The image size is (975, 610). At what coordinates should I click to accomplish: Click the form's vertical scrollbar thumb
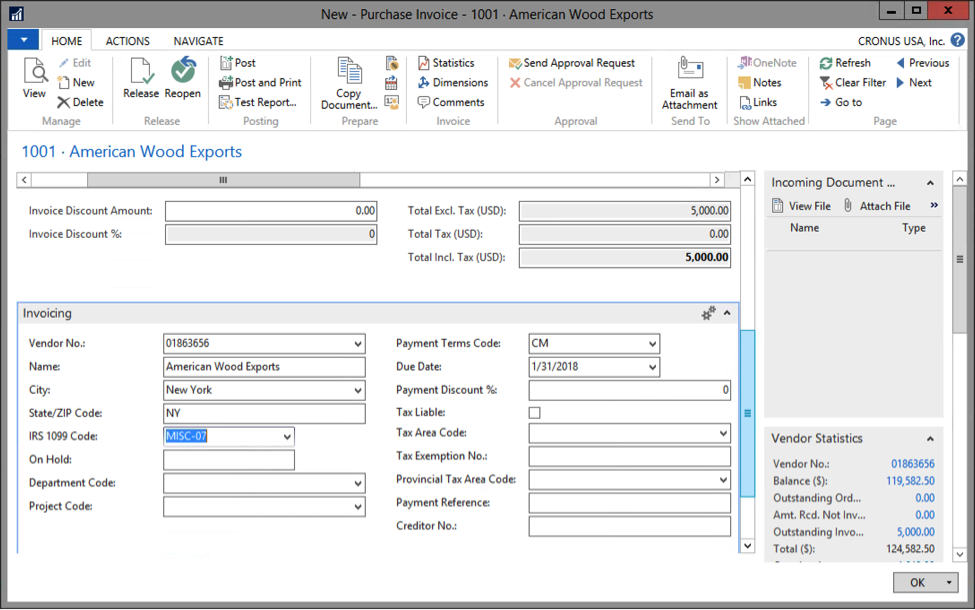[x=747, y=413]
